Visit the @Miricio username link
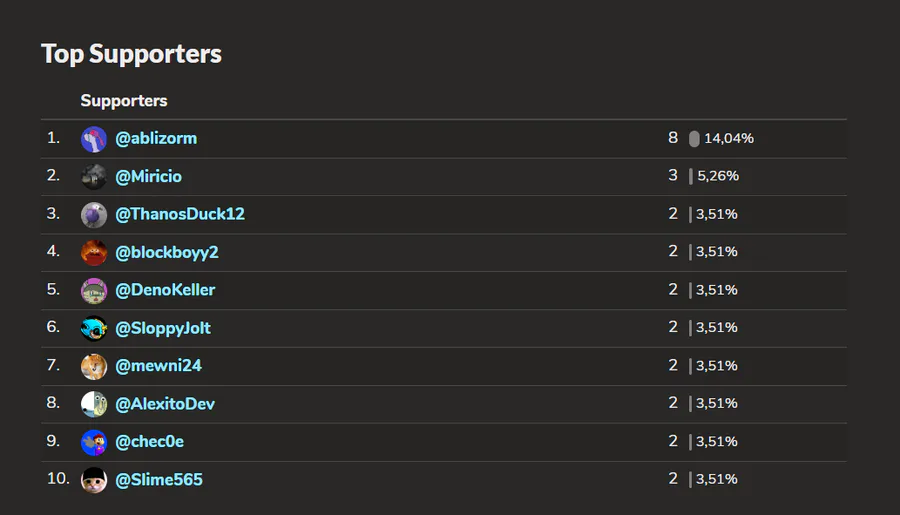Screen dimensions: 900x515 pyautogui.click(x=148, y=176)
